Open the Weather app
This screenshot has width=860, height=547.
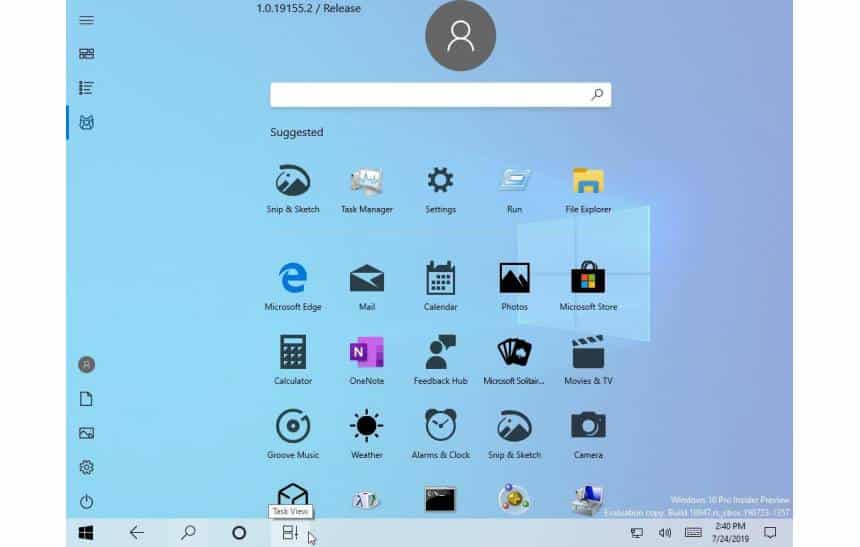coord(366,433)
